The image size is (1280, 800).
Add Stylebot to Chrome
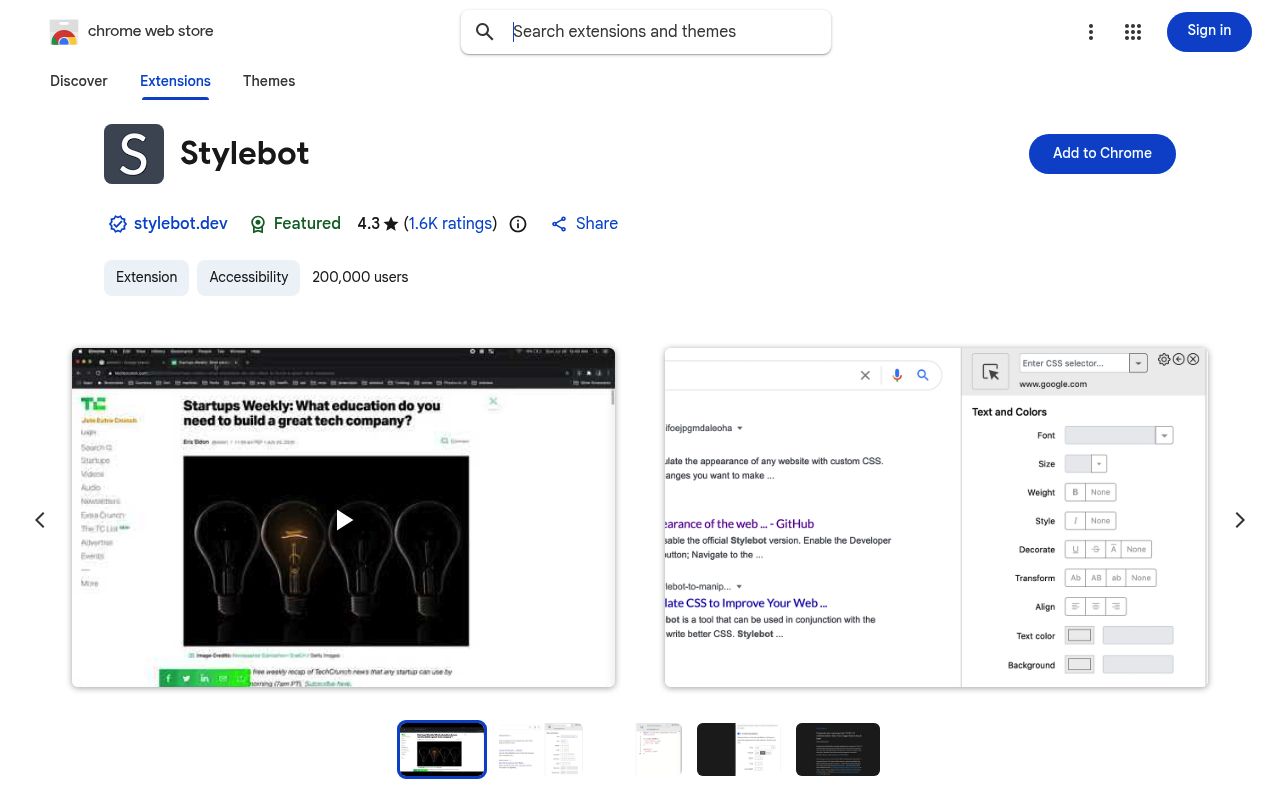[1102, 153]
